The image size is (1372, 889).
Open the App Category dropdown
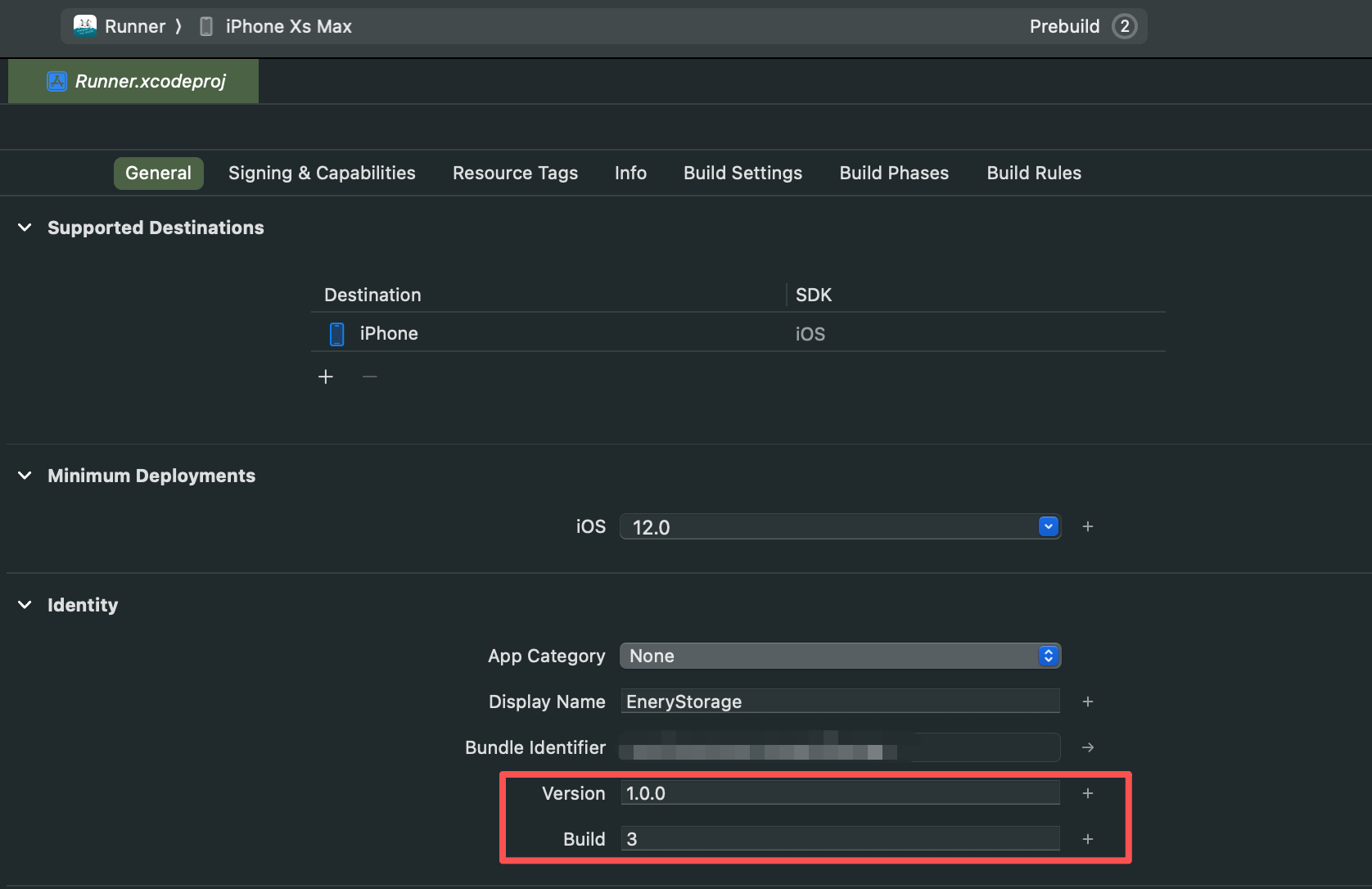841,656
